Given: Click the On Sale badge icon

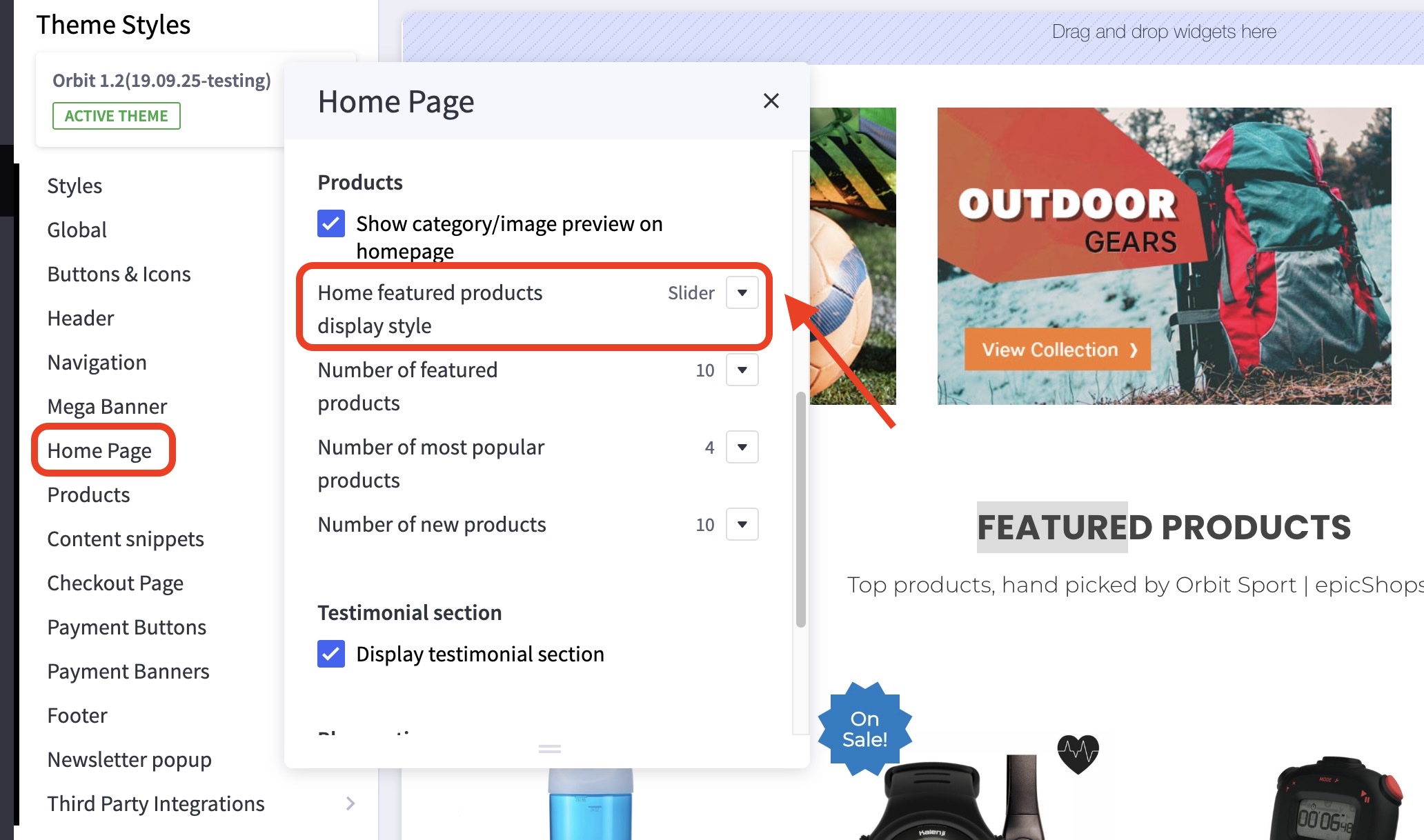Looking at the screenshot, I should click(864, 729).
